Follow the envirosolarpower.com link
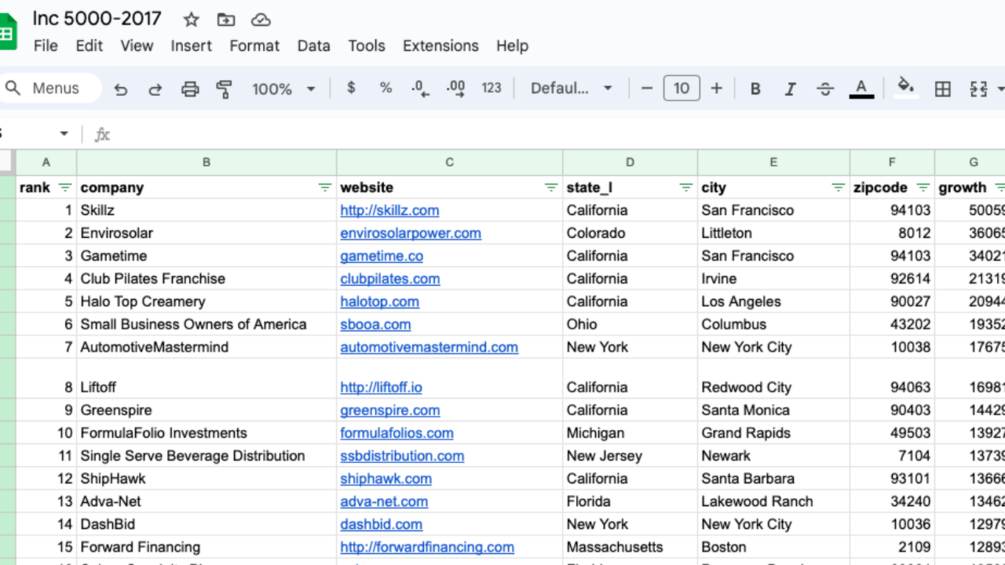Image resolution: width=1005 pixels, height=565 pixels. point(410,233)
